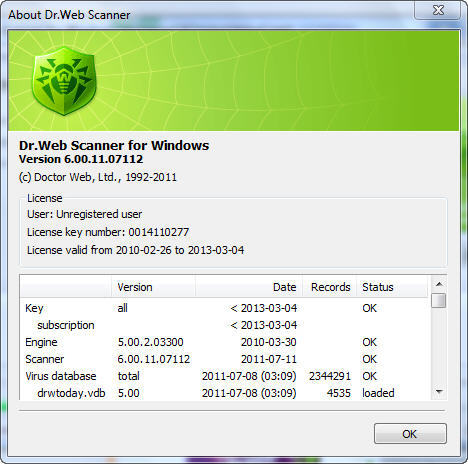The image size is (468, 464).
Task: Click the Records column header
Action: (330, 287)
